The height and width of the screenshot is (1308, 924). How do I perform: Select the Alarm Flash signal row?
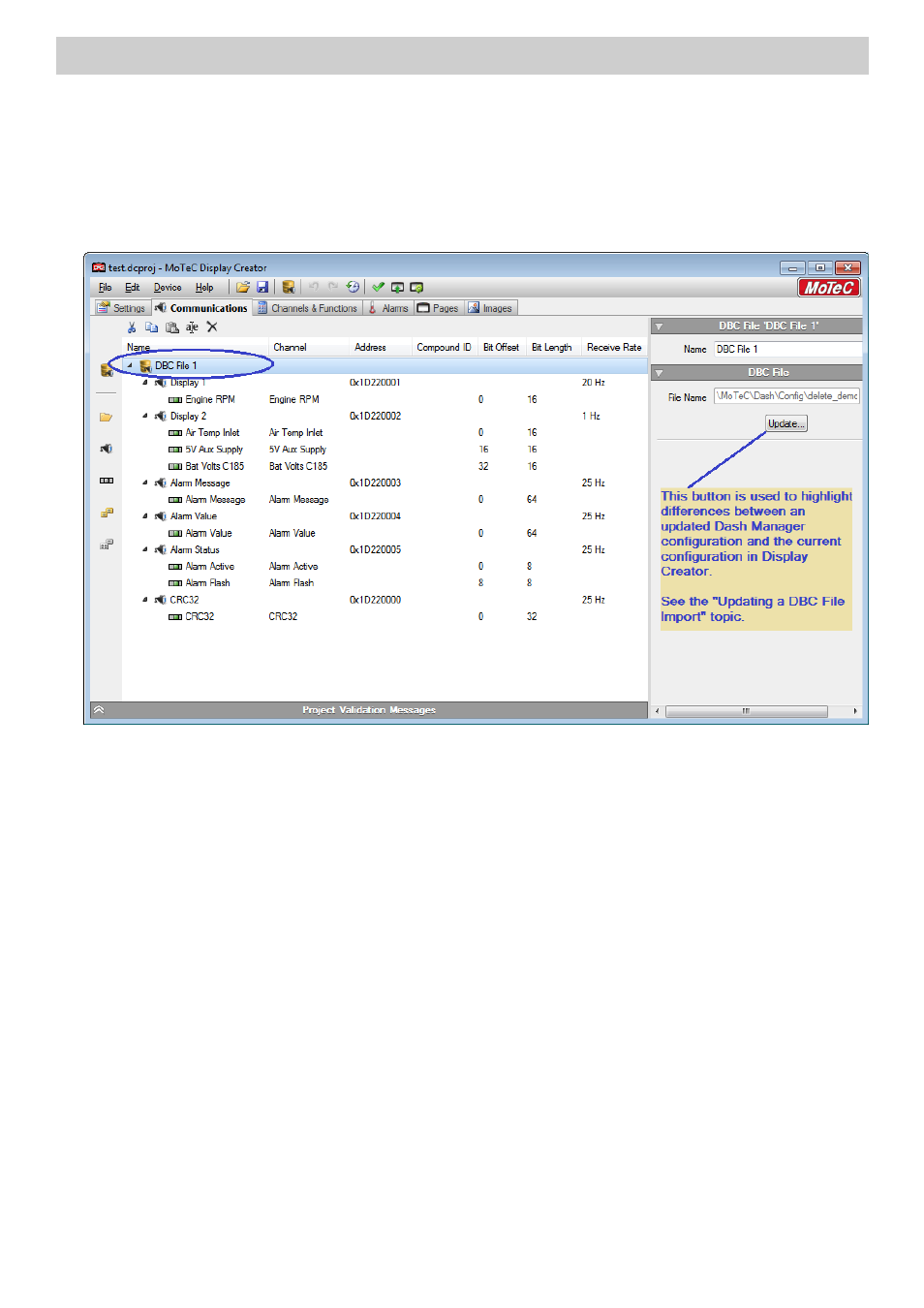pos(385,583)
